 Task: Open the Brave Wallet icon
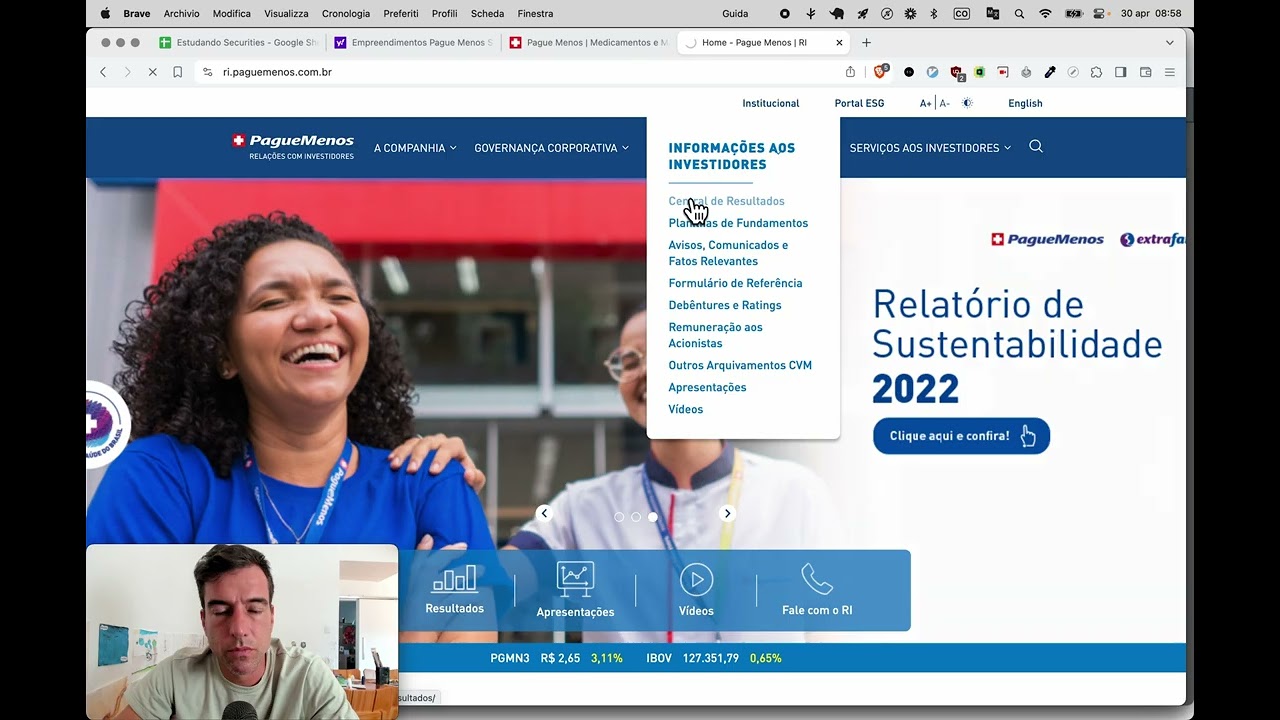point(1146,72)
